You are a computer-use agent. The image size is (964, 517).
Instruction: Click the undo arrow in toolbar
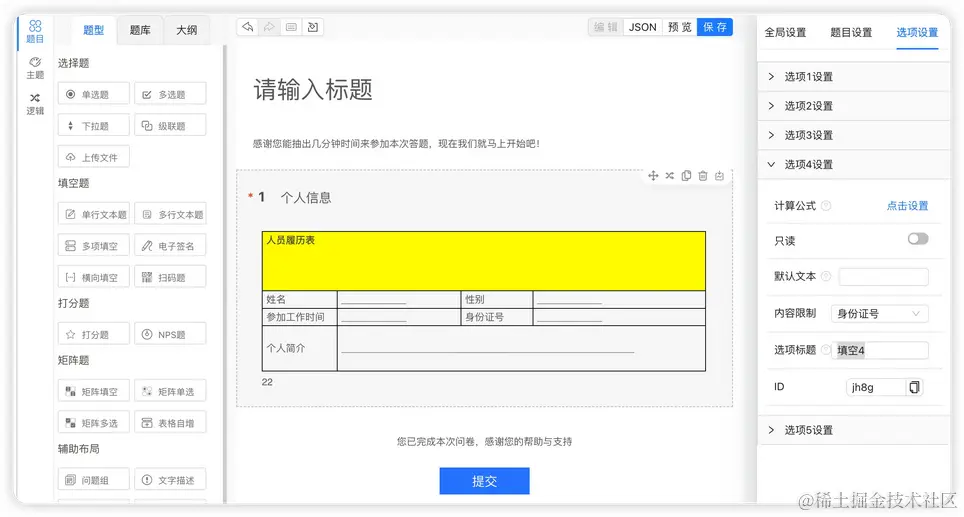248,27
